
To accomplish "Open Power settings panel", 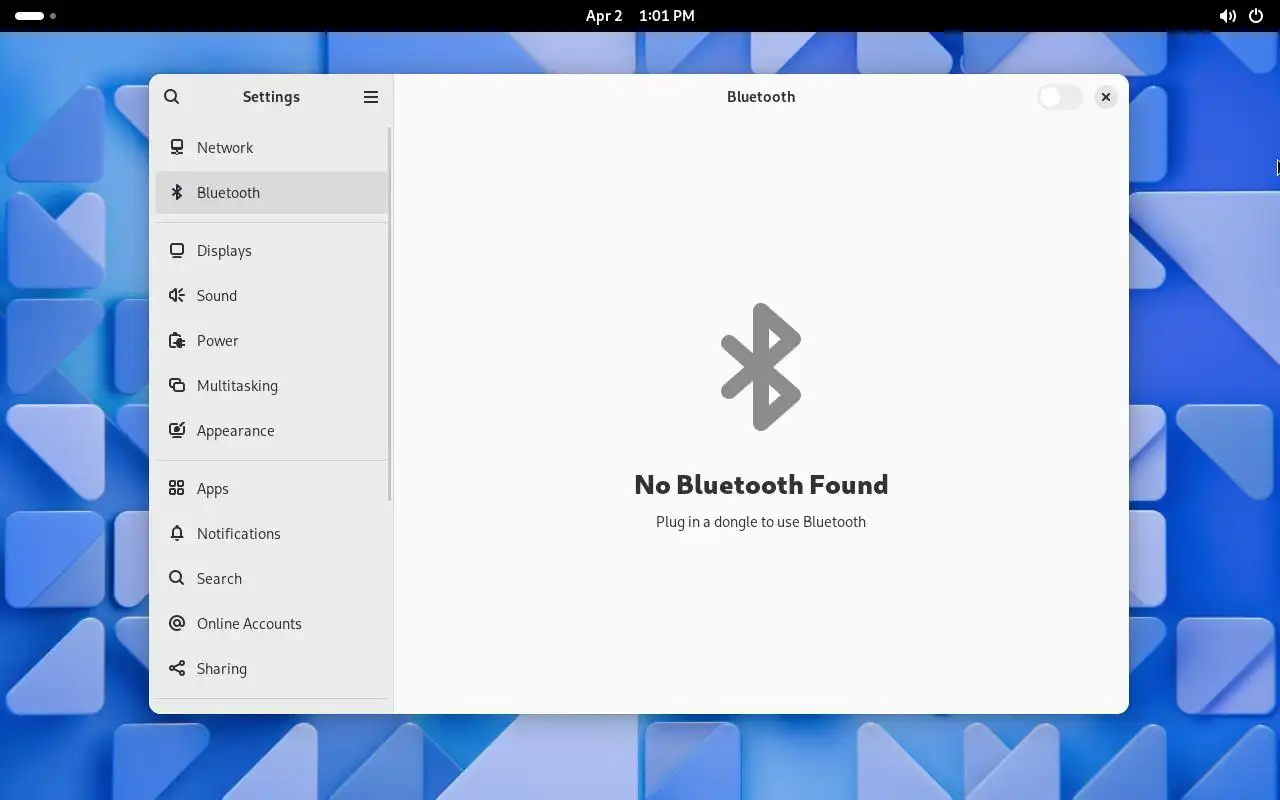I will tap(271, 340).
